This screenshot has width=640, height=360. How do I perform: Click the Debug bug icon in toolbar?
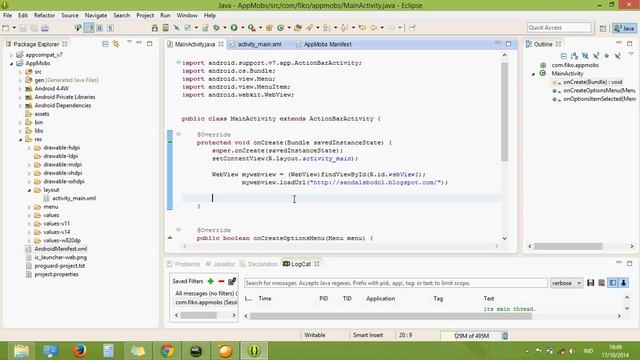(217, 28)
